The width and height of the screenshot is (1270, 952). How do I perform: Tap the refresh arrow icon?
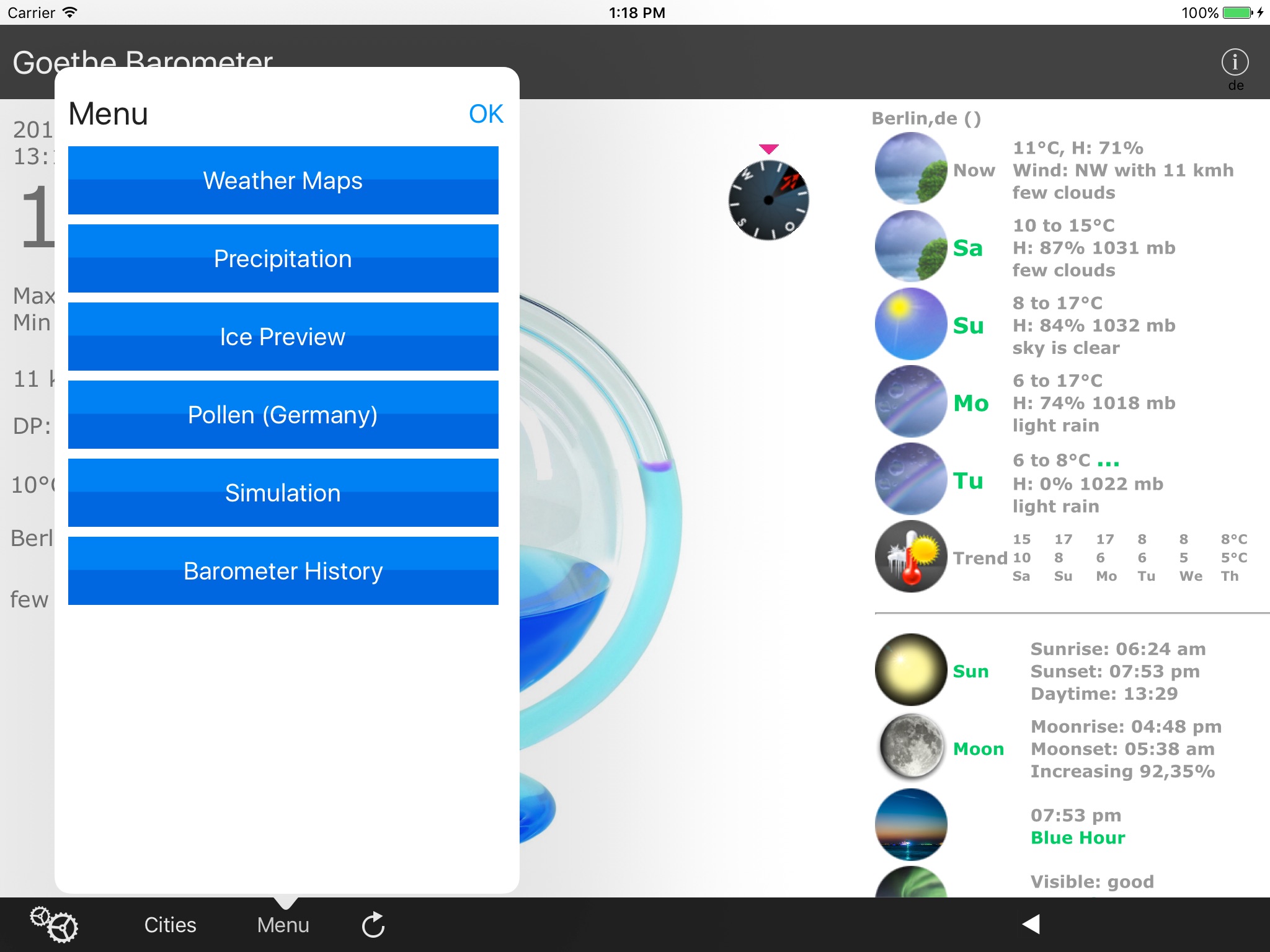pos(373,925)
